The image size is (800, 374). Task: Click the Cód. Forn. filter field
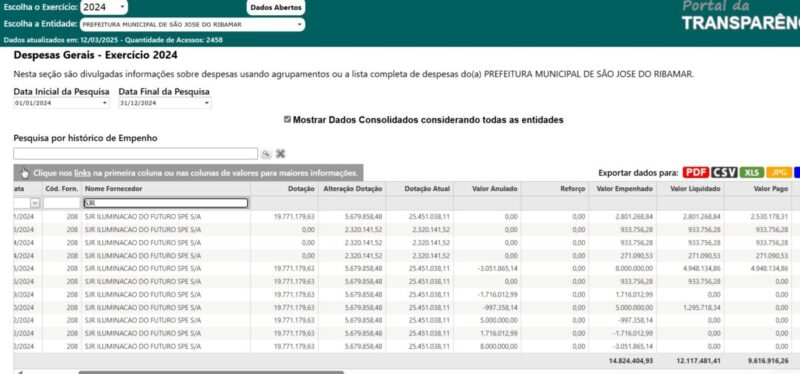point(61,203)
